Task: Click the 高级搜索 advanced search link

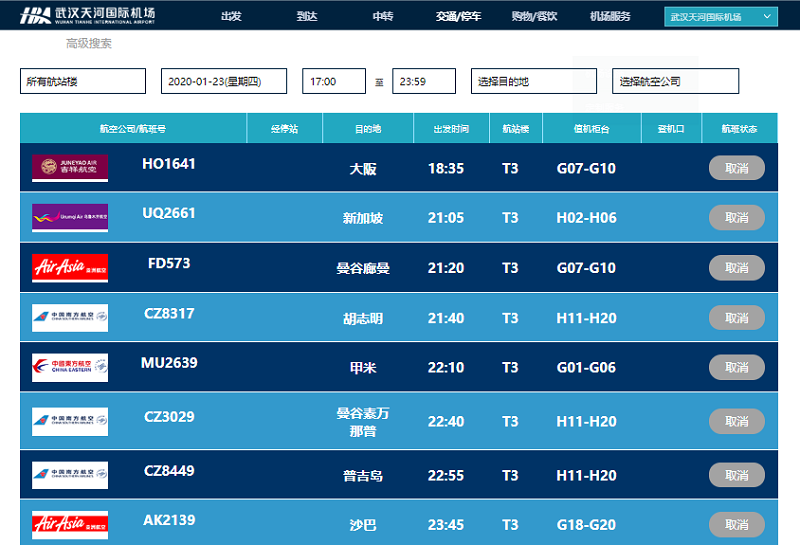Action: pos(89,44)
